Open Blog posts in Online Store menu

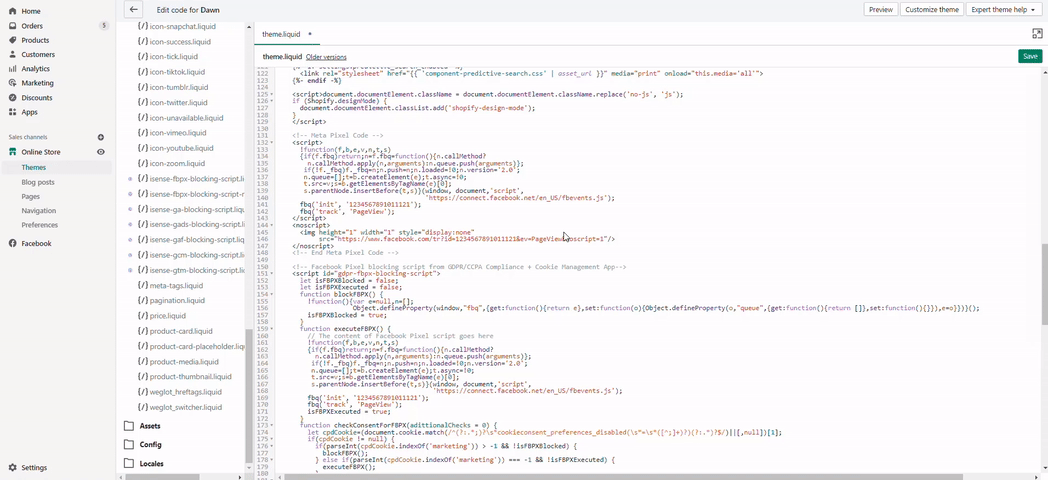coord(38,182)
